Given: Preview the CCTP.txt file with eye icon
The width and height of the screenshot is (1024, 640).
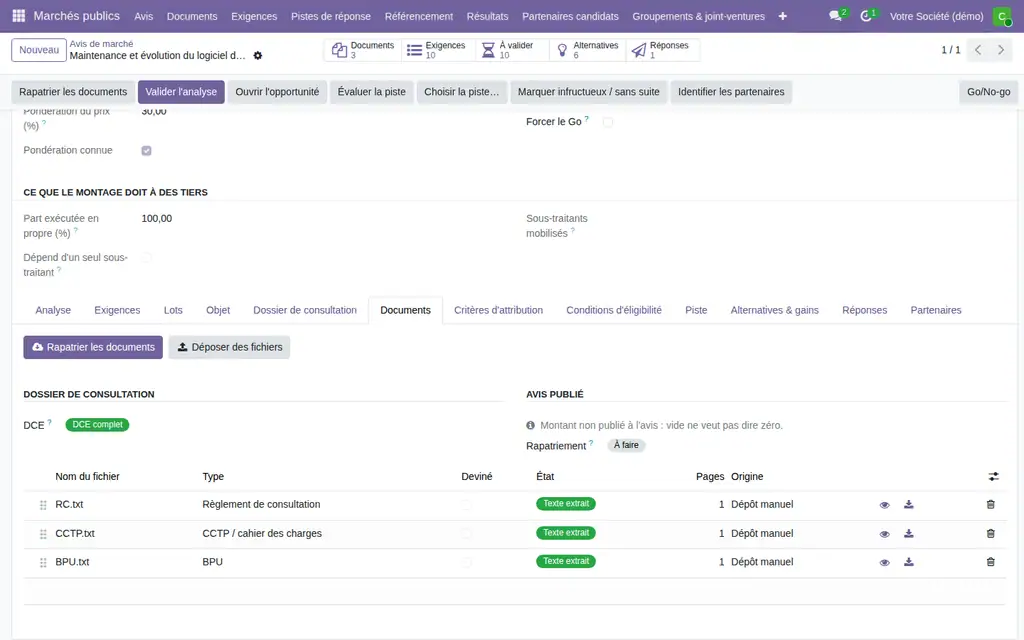Looking at the screenshot, I should [884, 534].
